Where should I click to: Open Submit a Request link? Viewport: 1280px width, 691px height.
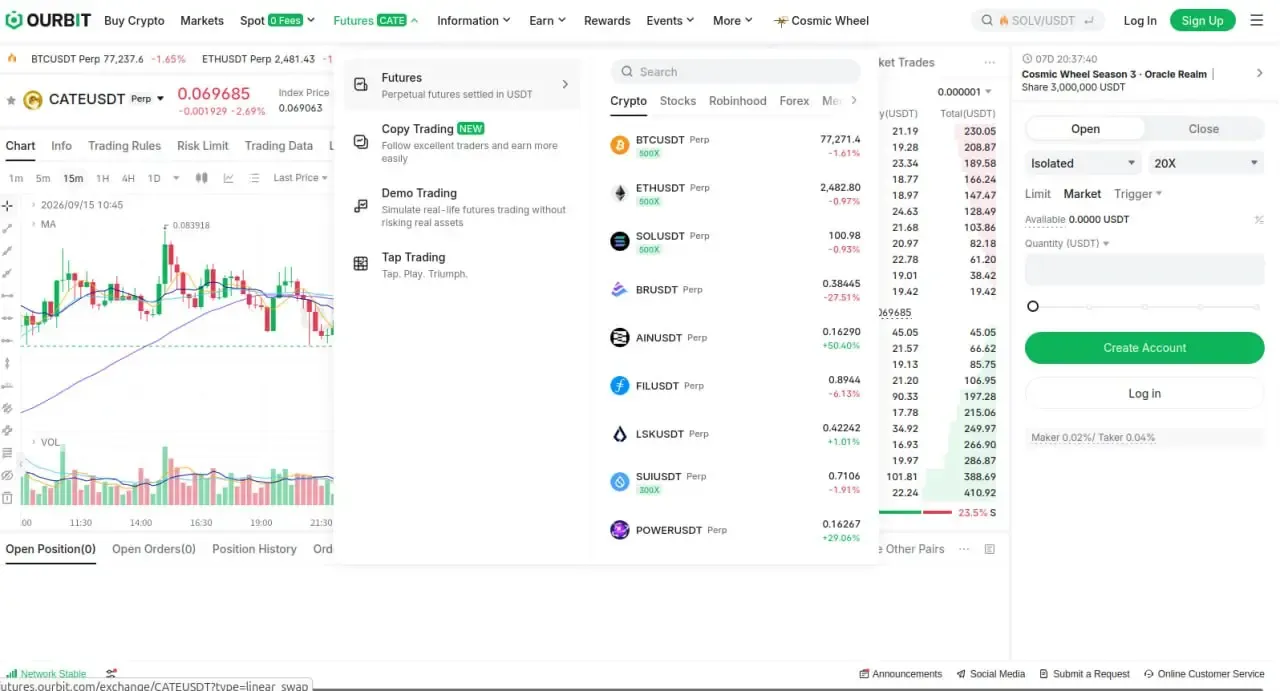coord(1084,674)
